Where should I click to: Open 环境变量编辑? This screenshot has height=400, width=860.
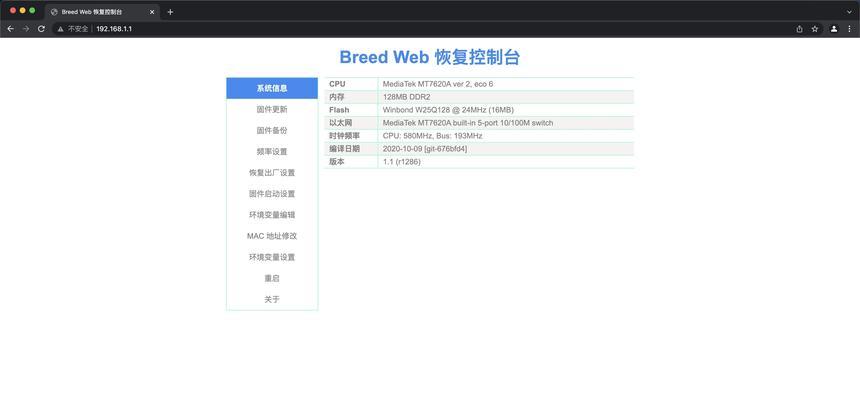tap(272, 215)
